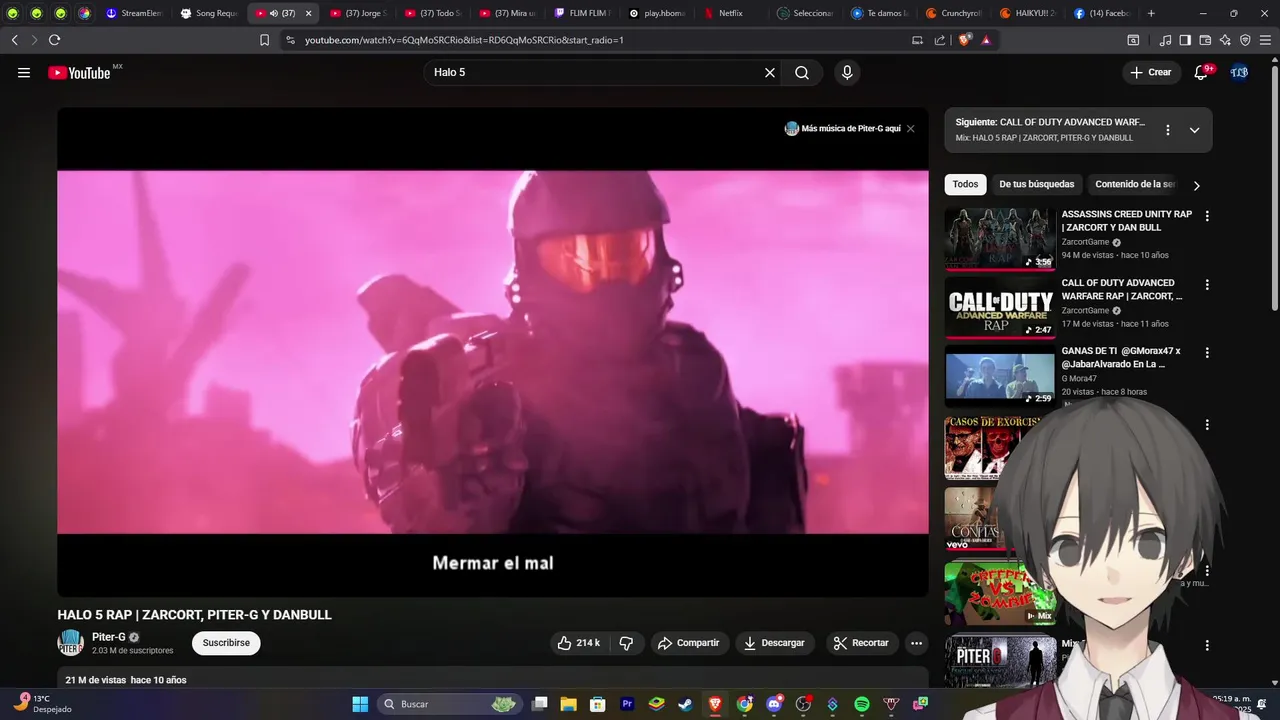Open Piter-G channel name link
The width and height of the screenshot is (1280, 720).
[108, 637]
